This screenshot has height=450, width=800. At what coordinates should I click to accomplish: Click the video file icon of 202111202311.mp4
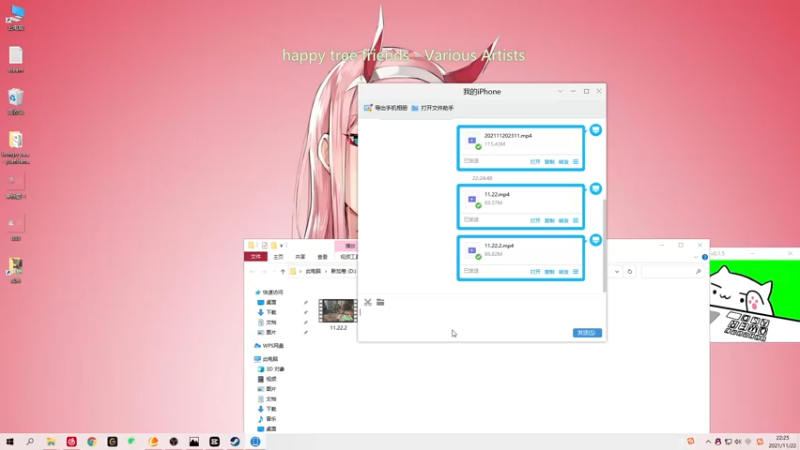pyautogui.click(x=472, y=141)
